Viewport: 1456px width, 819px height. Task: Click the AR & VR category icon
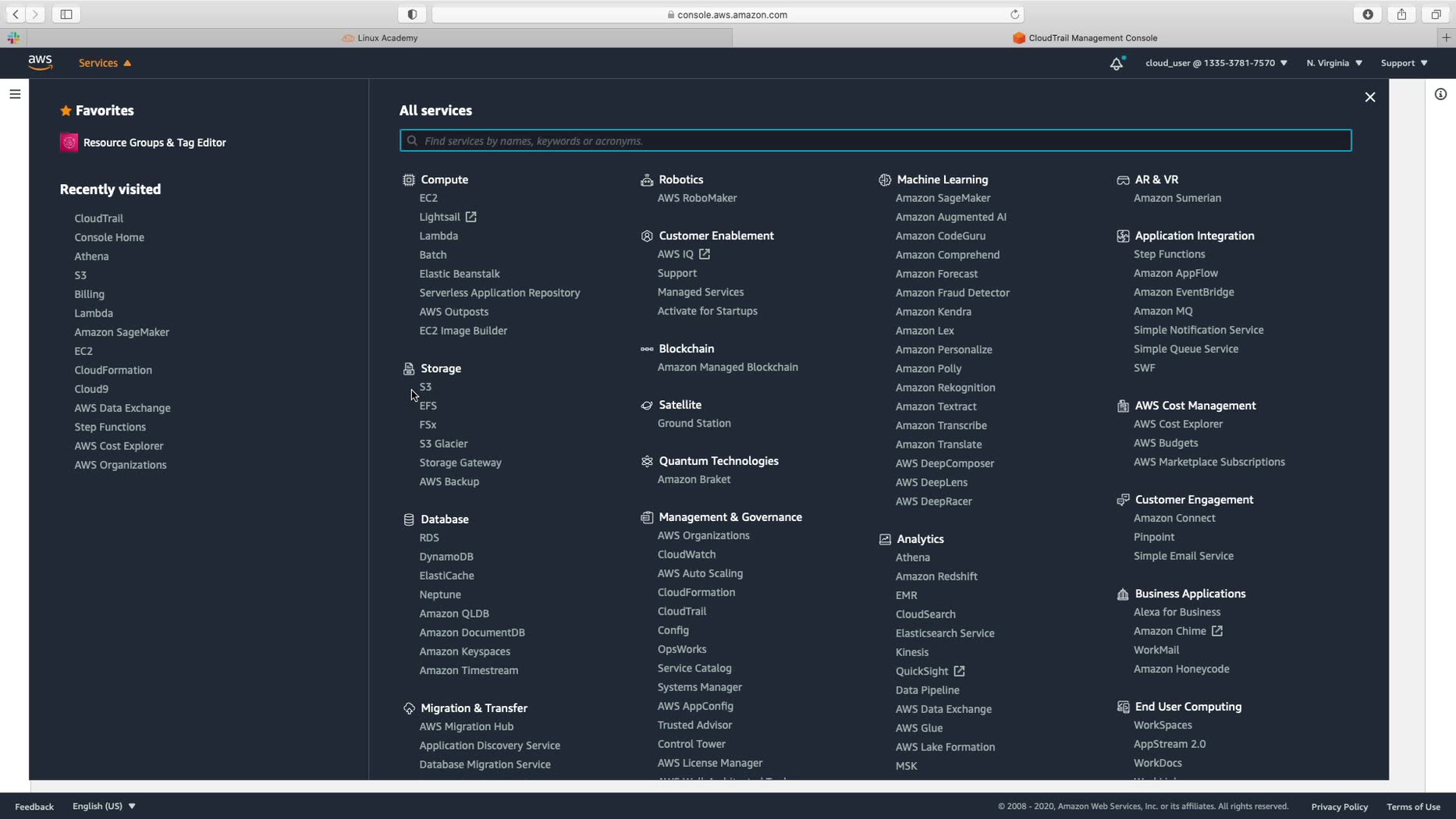pyautogui.click(x=1123, y=179)
